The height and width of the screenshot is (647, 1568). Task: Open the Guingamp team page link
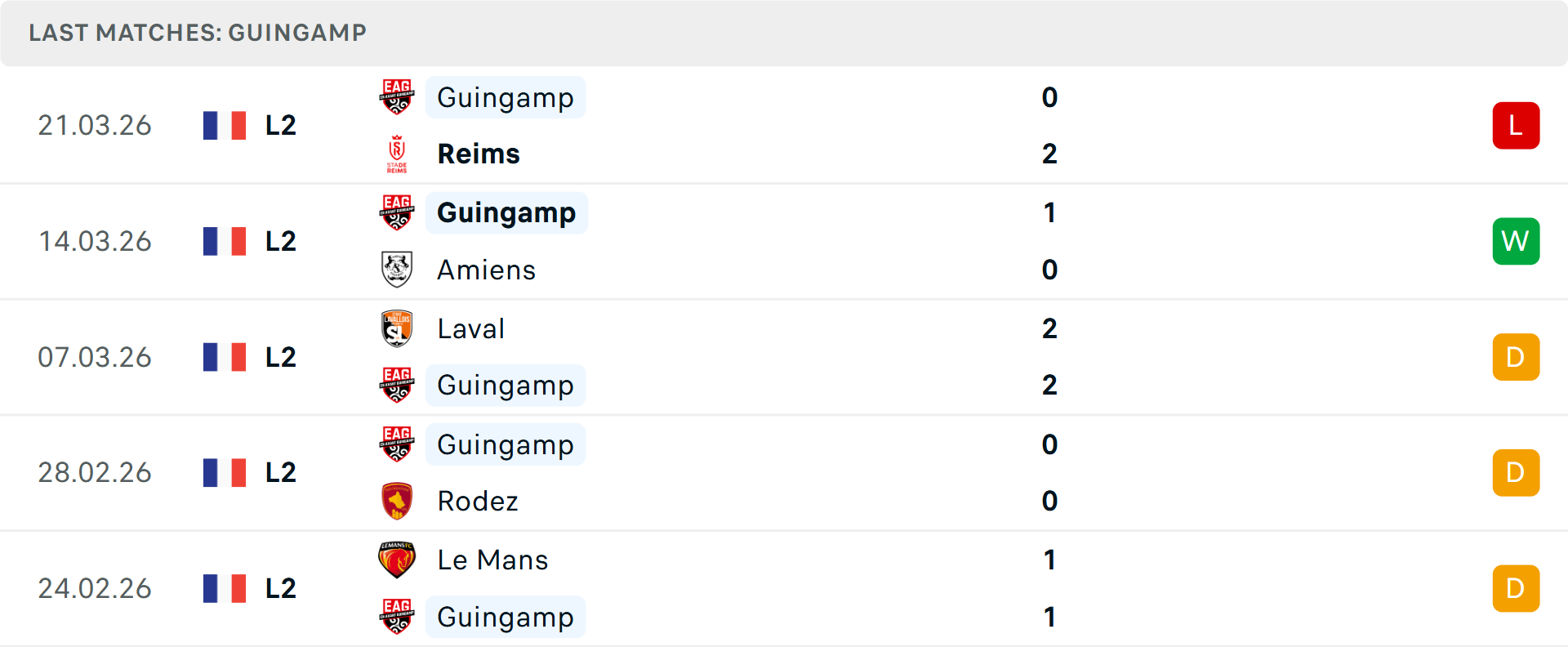pyautogui.click(x=506, y=98)
